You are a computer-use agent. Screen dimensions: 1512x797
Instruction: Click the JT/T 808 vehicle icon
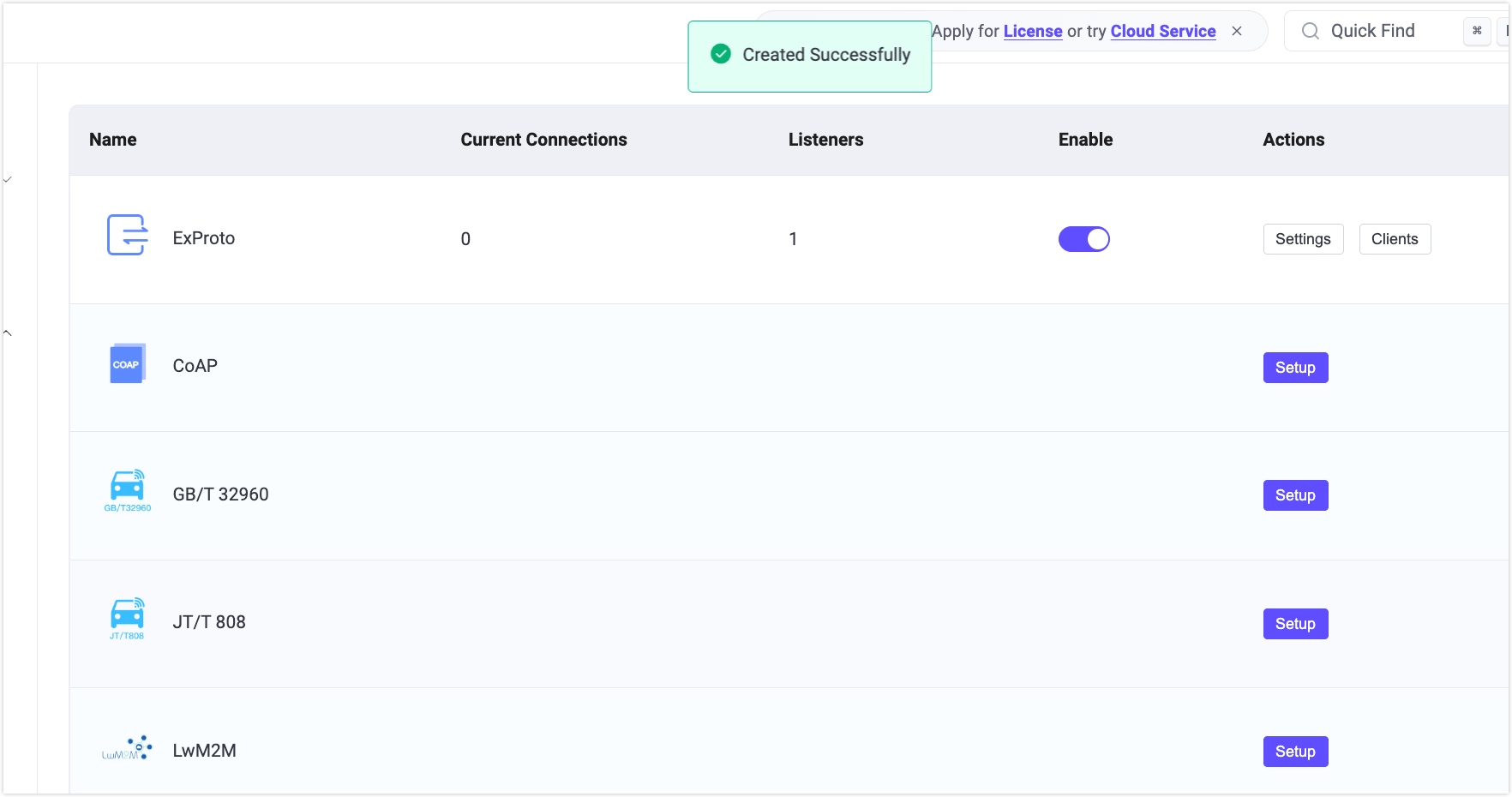click(x=126, y=618)
